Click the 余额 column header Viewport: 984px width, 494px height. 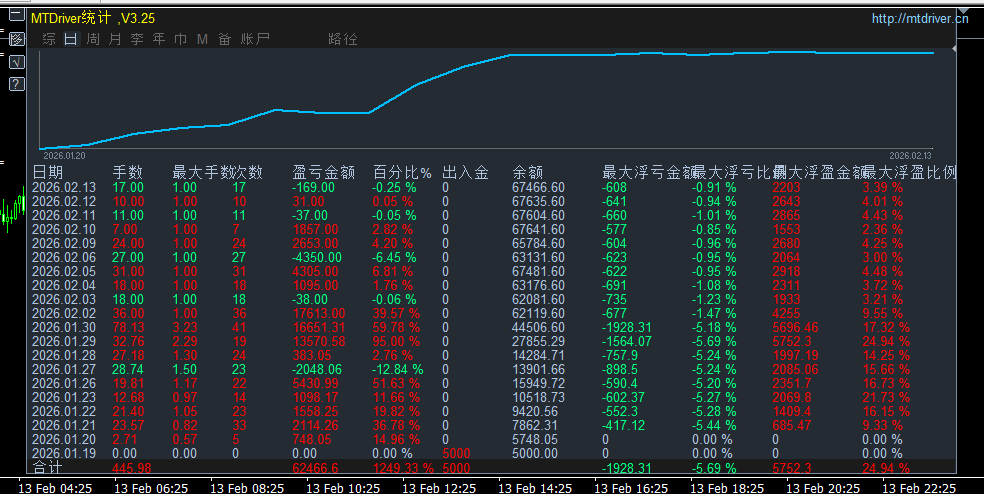click(x=528, y=172)
